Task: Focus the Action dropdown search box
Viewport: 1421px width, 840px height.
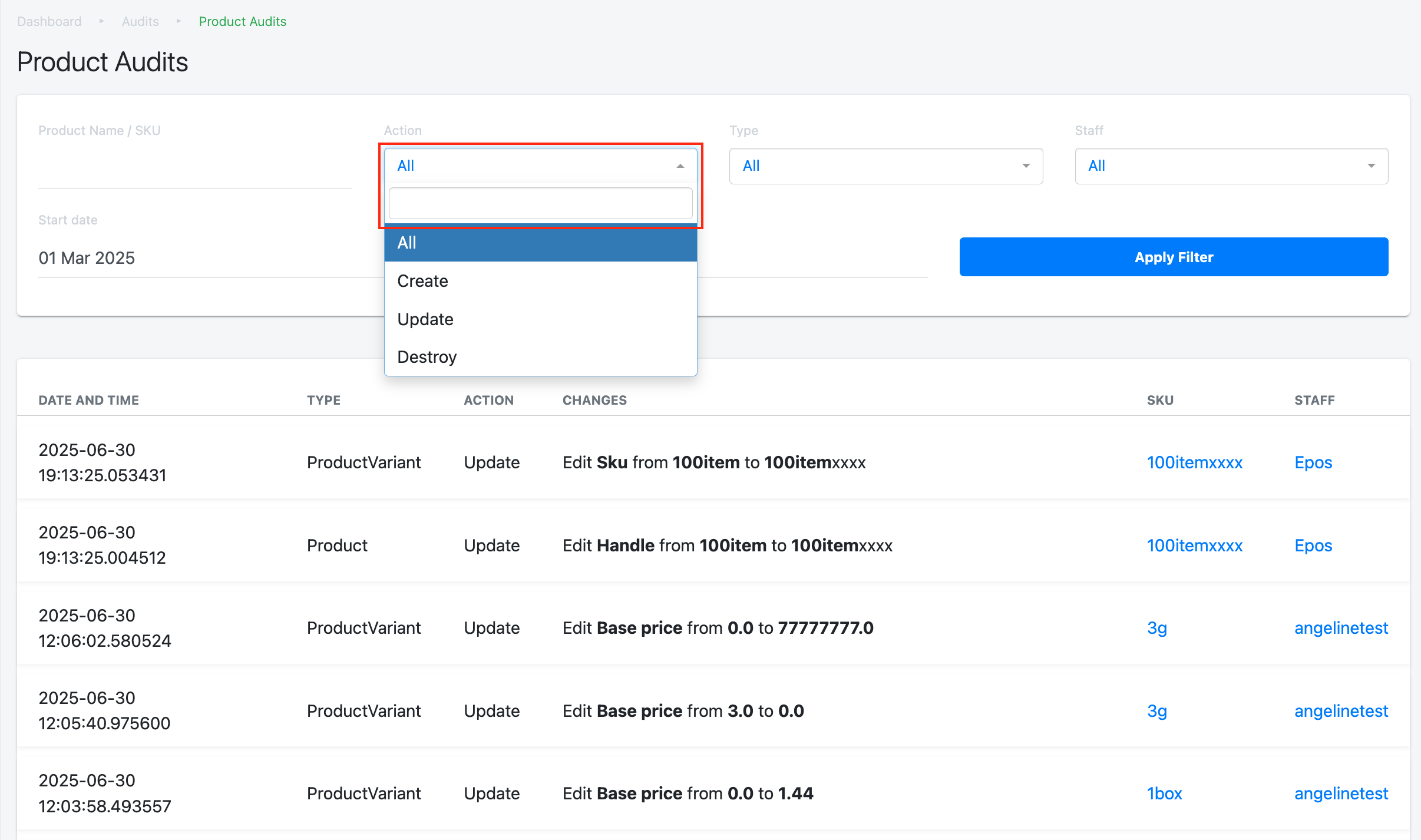Action: pos(540,204)
